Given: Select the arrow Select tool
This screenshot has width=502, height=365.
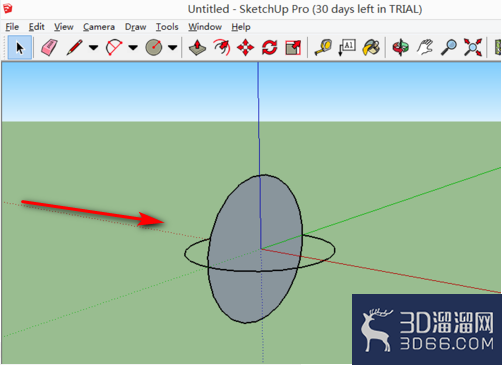Looking at the screenshot, I should coord(20,47).
